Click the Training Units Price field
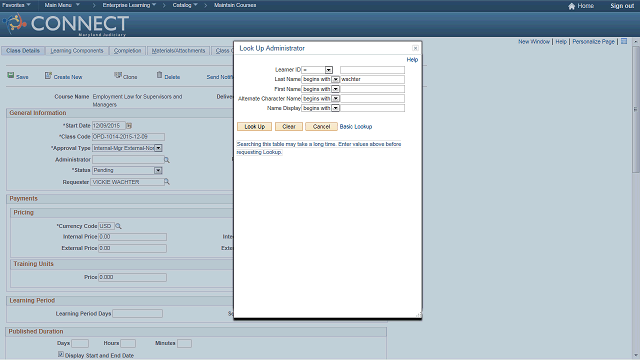This screenshot has width=640, height=360. (x=132, y=277)
